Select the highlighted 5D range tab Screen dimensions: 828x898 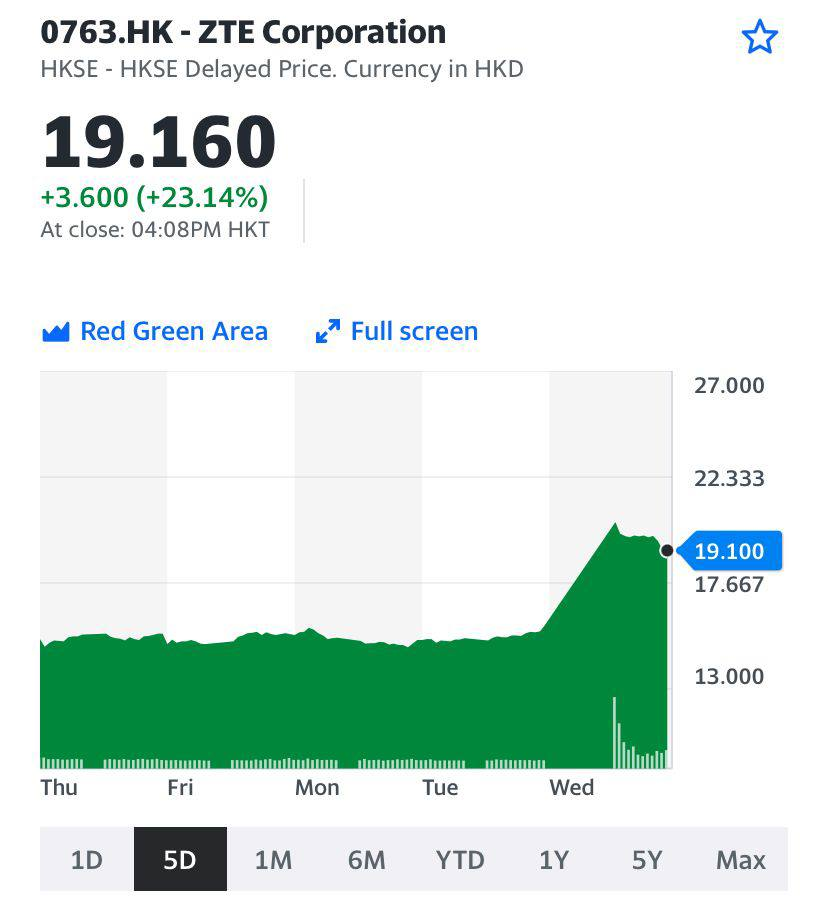pyautogui.click(x=180, y=860)
